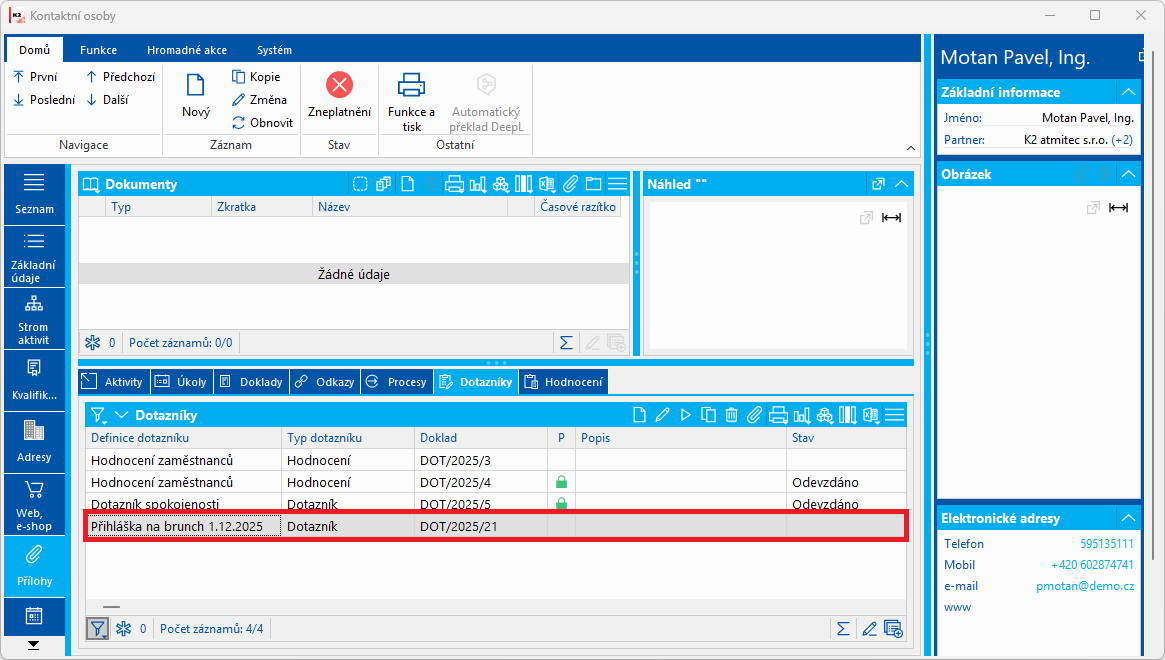Click paperclip attach icon in Dokumenty toolbar

(570, 184)
